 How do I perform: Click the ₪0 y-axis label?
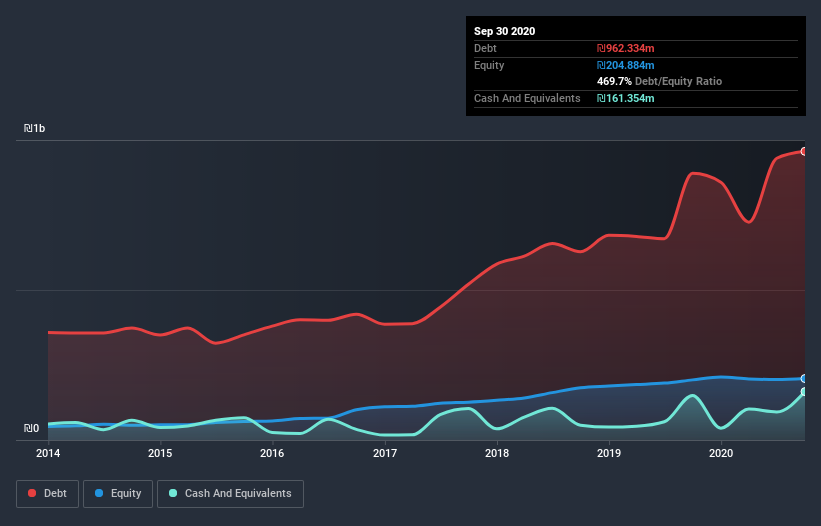31,428
